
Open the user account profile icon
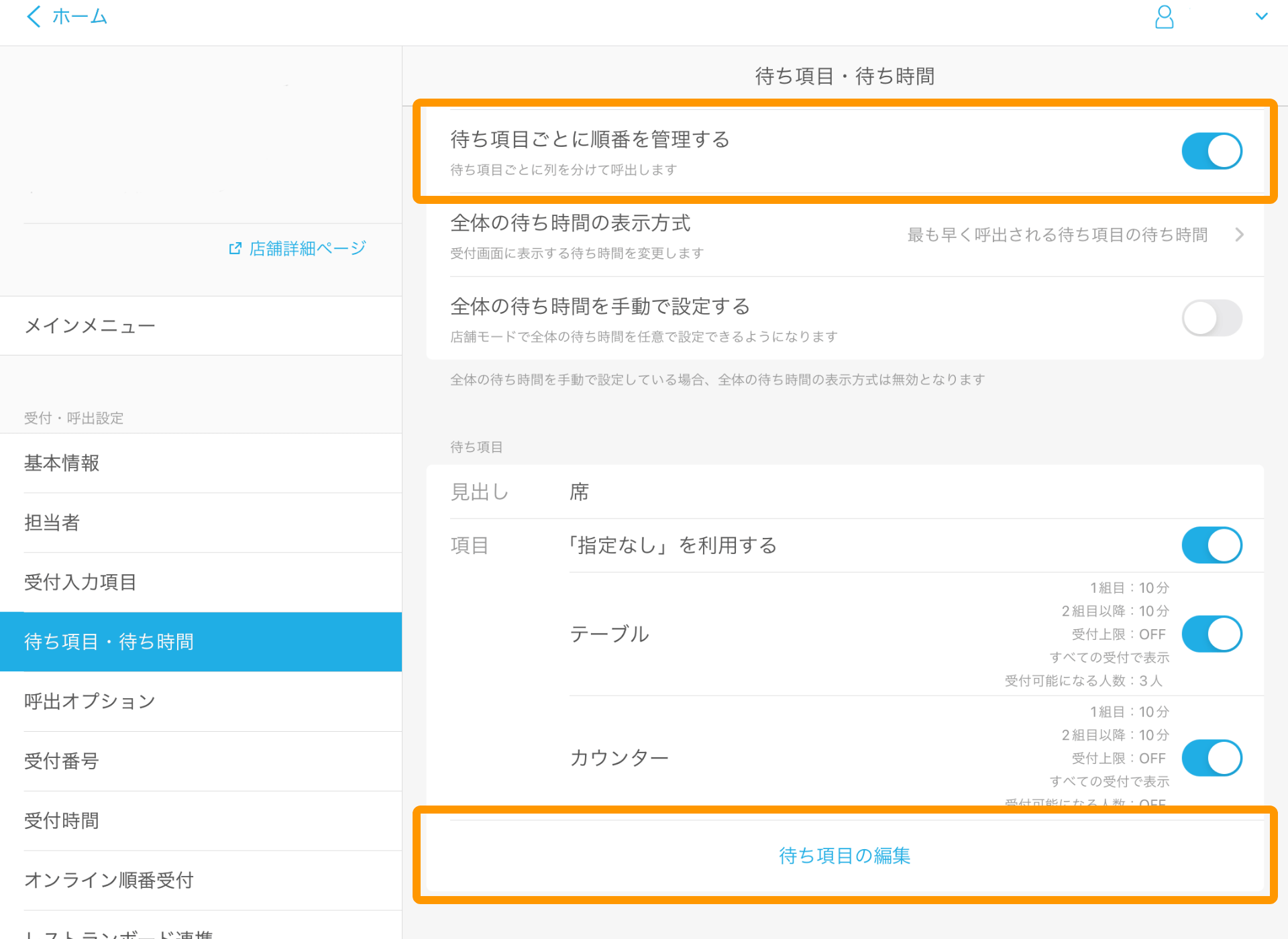pyautogui.click(x=1164, y=17)
